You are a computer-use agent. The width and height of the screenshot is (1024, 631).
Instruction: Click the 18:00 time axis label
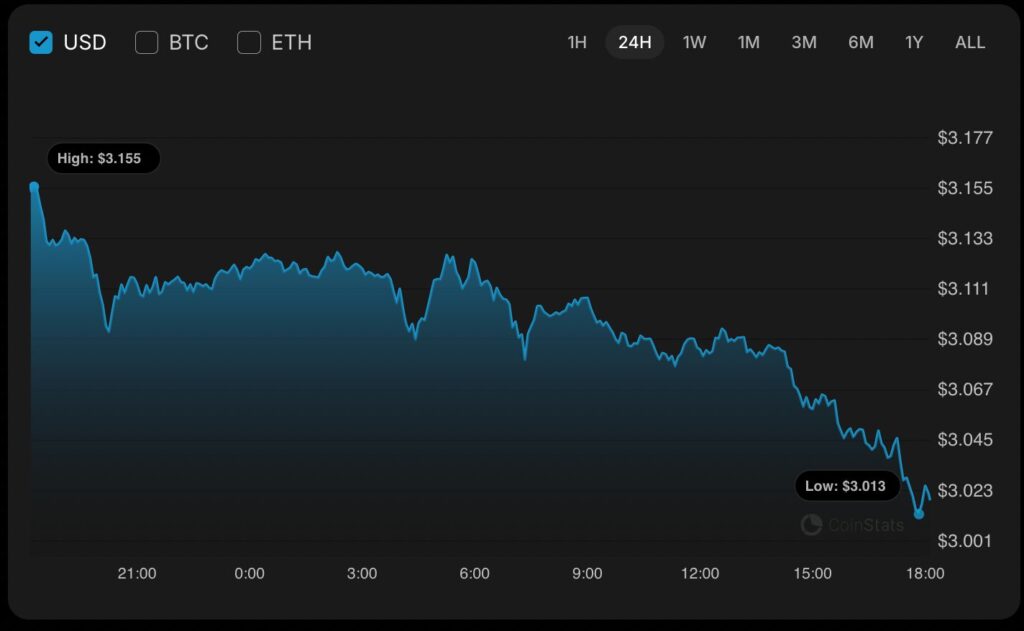tap(925, 573)
